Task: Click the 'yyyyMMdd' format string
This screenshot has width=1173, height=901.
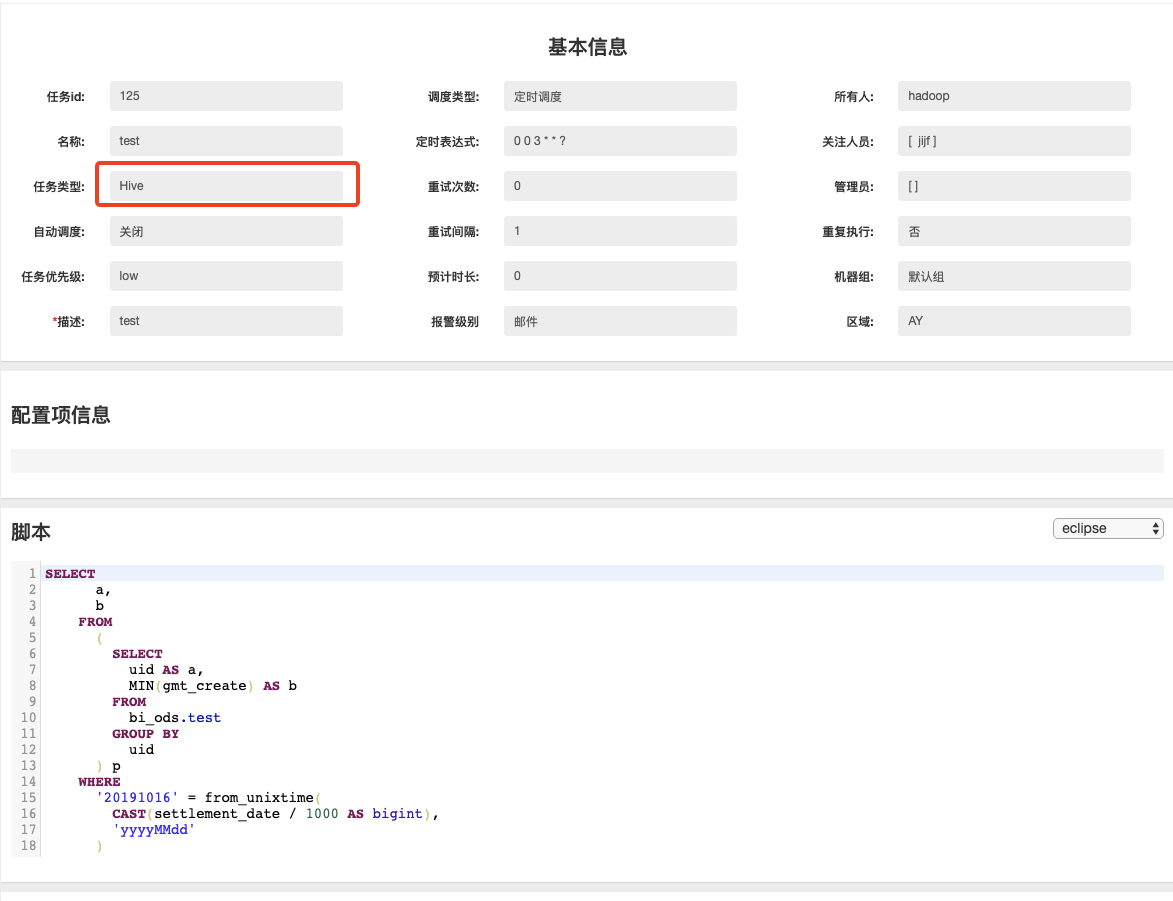Action: point(154,830)
